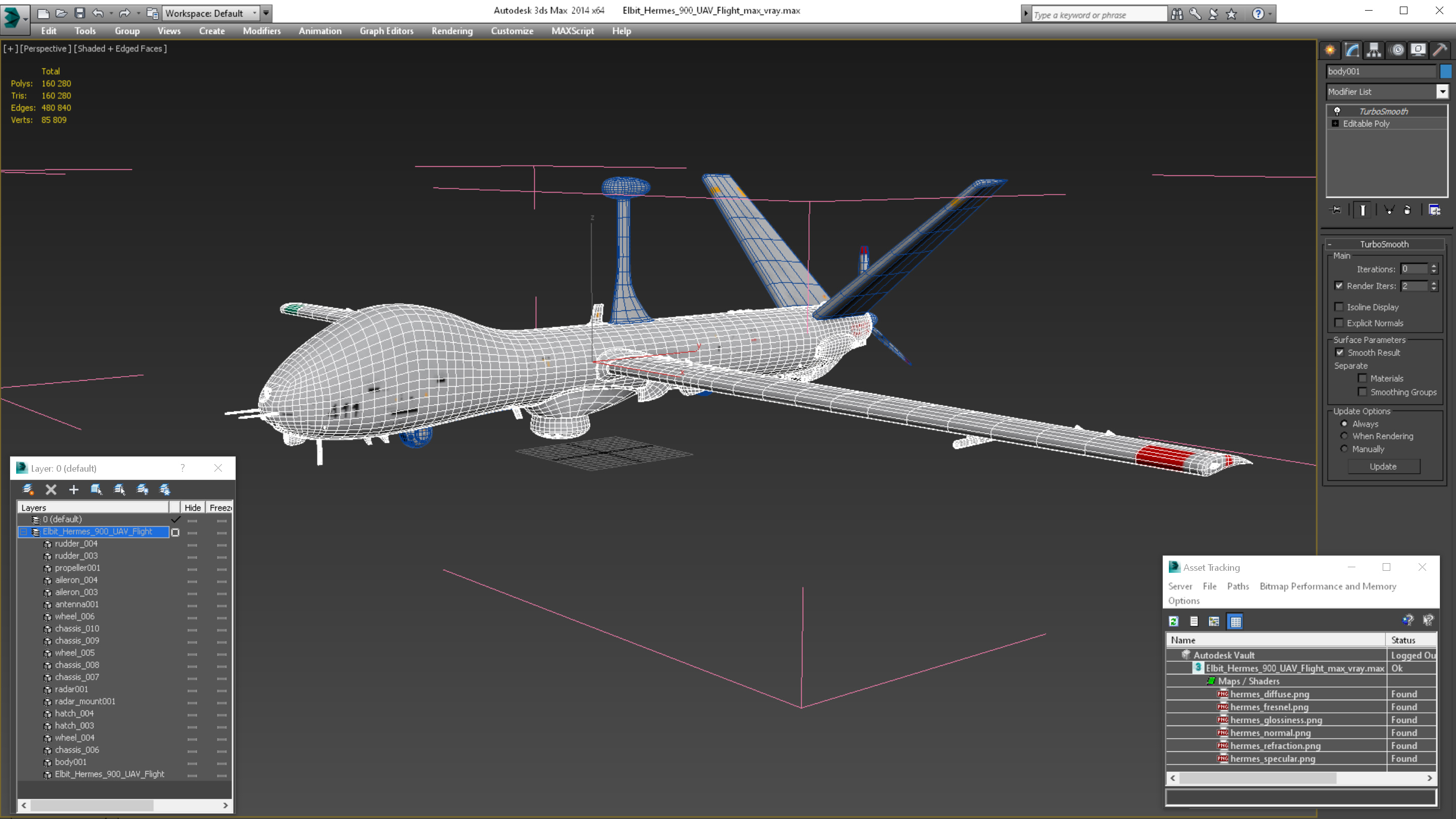This screenshot has height=819, width=1456.
Task: Open Bitmap Performance and Memory menu
Action: [x=1328, y=586]
